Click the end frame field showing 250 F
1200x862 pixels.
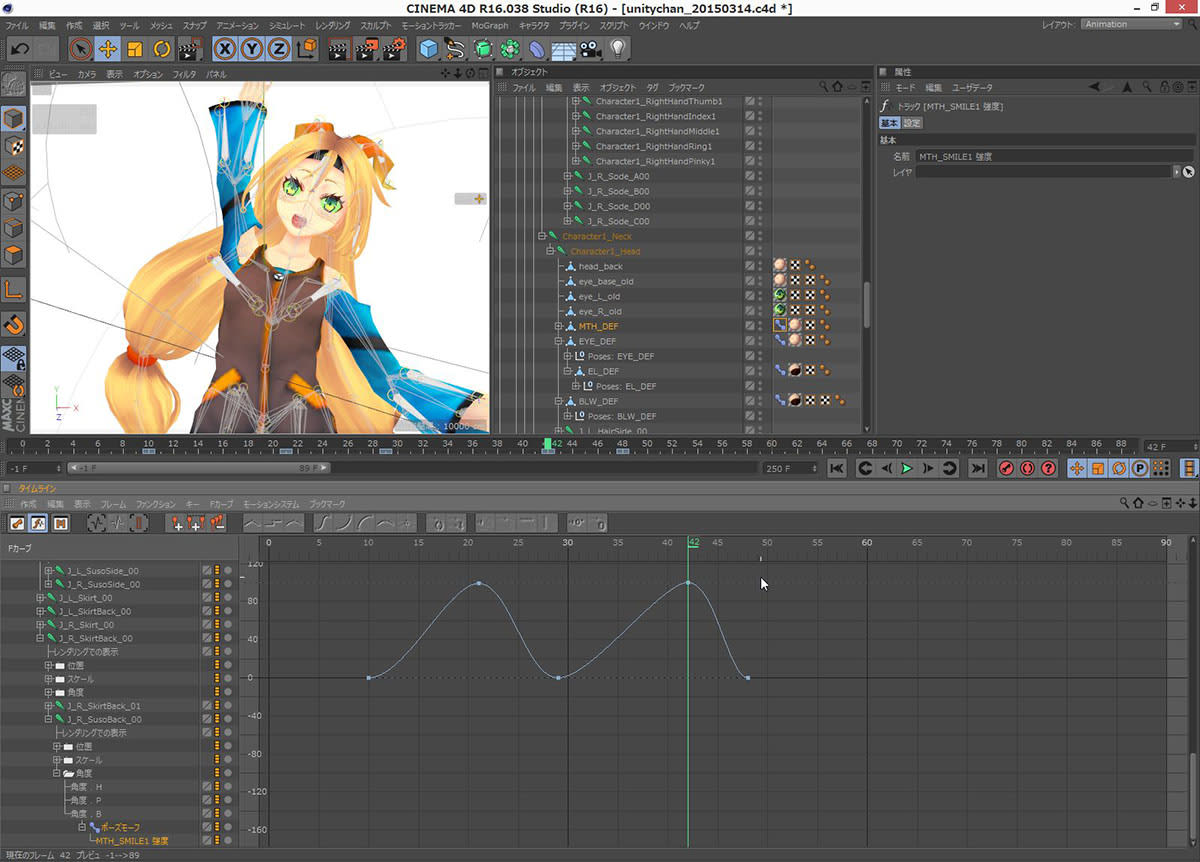(x=789, y=468)
